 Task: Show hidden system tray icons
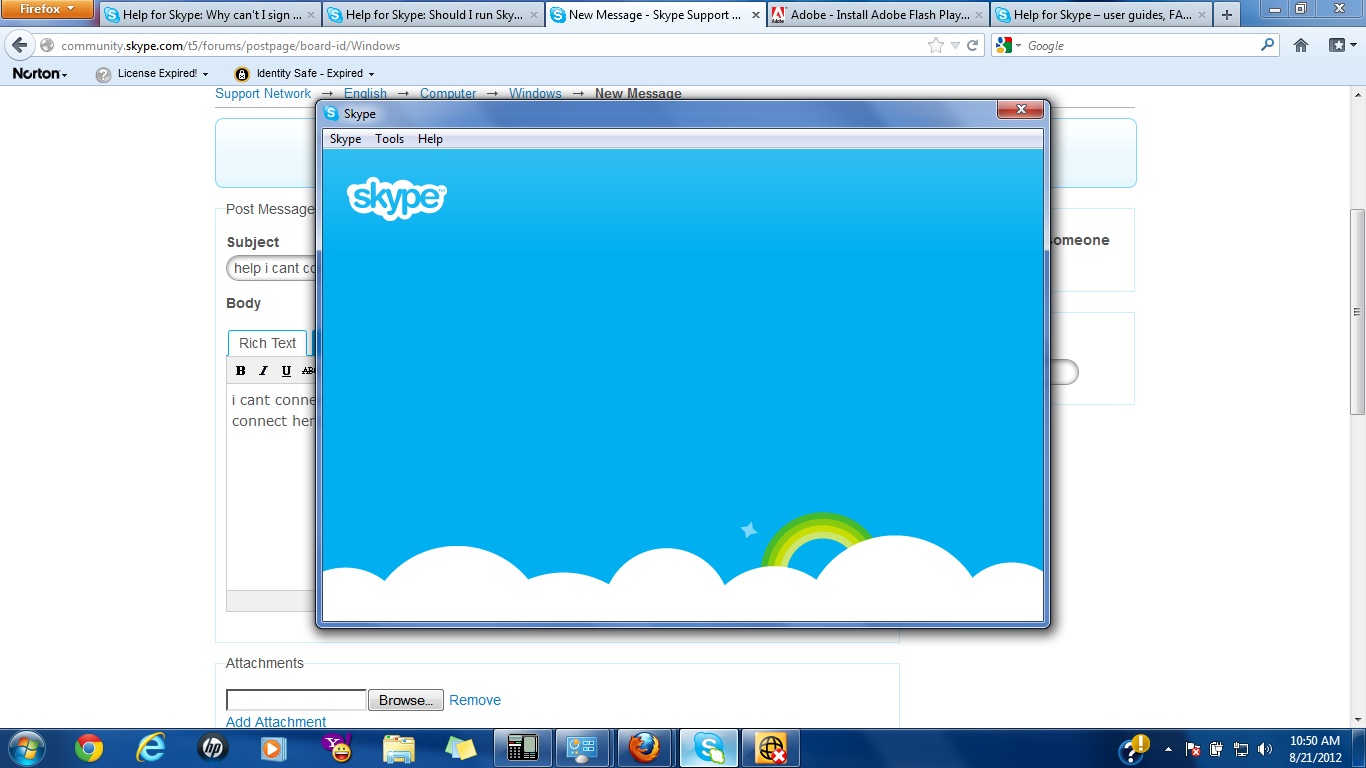[1168, 749]
